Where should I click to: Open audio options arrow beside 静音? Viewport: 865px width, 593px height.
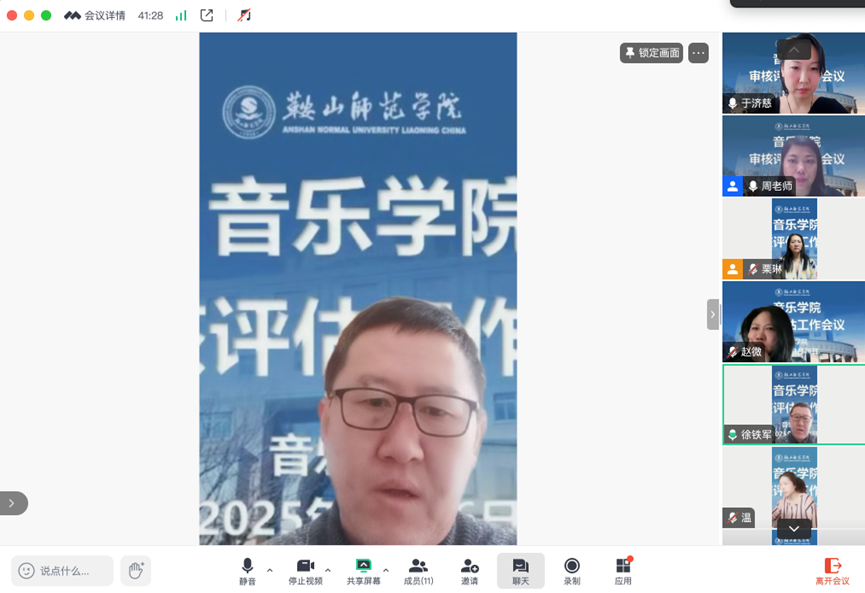pos(270,571)
